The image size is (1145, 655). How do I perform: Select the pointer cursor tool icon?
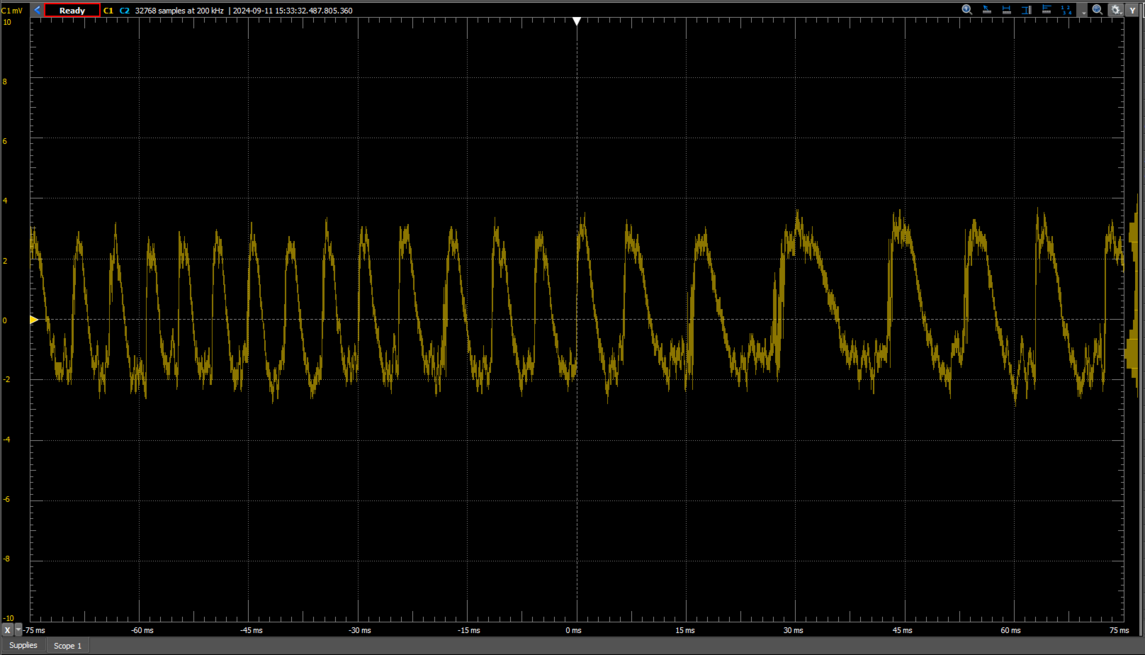987,10
